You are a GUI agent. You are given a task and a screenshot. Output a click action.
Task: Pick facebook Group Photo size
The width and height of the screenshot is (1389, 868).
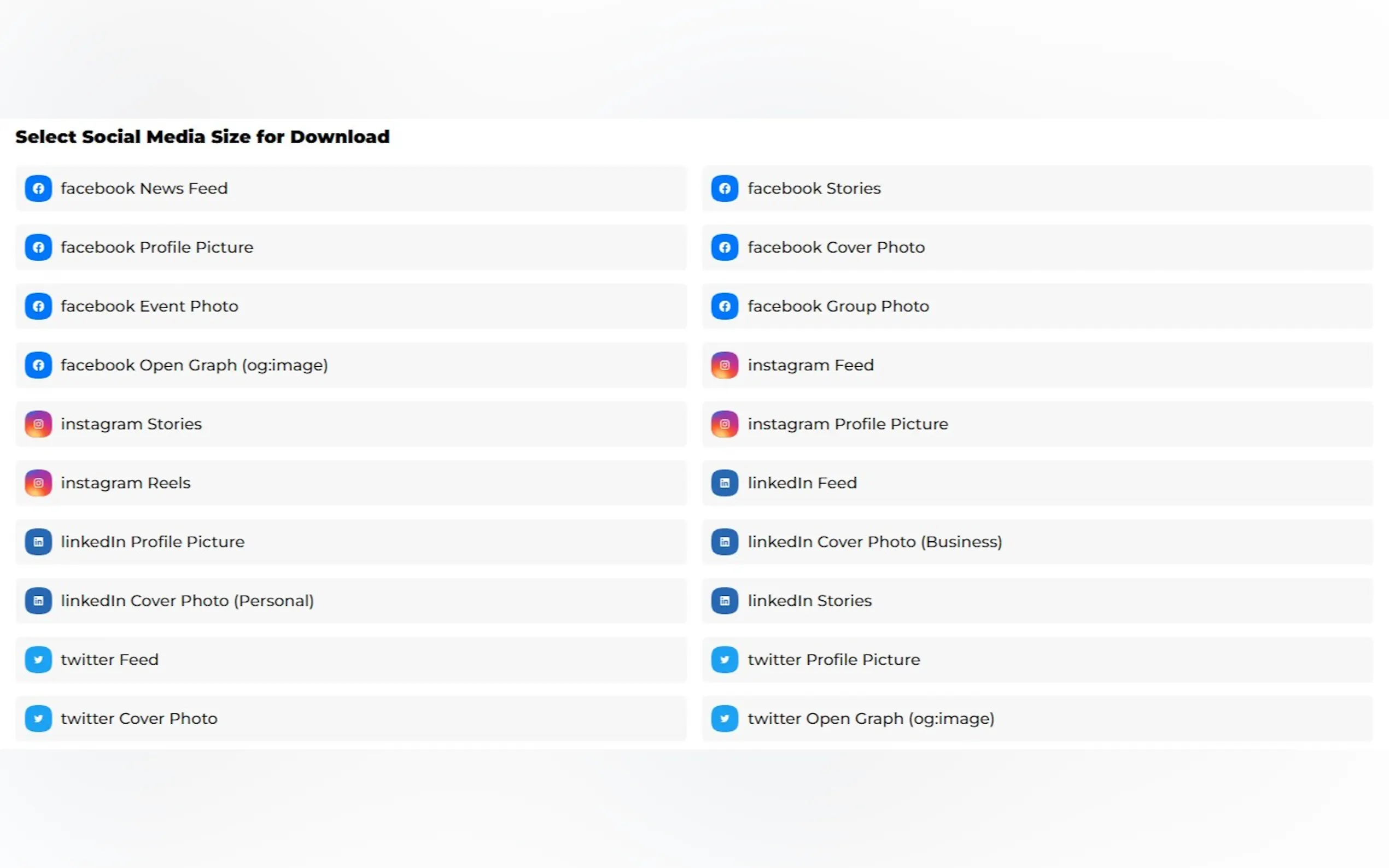pyautogui.click(x=838, y=306)
